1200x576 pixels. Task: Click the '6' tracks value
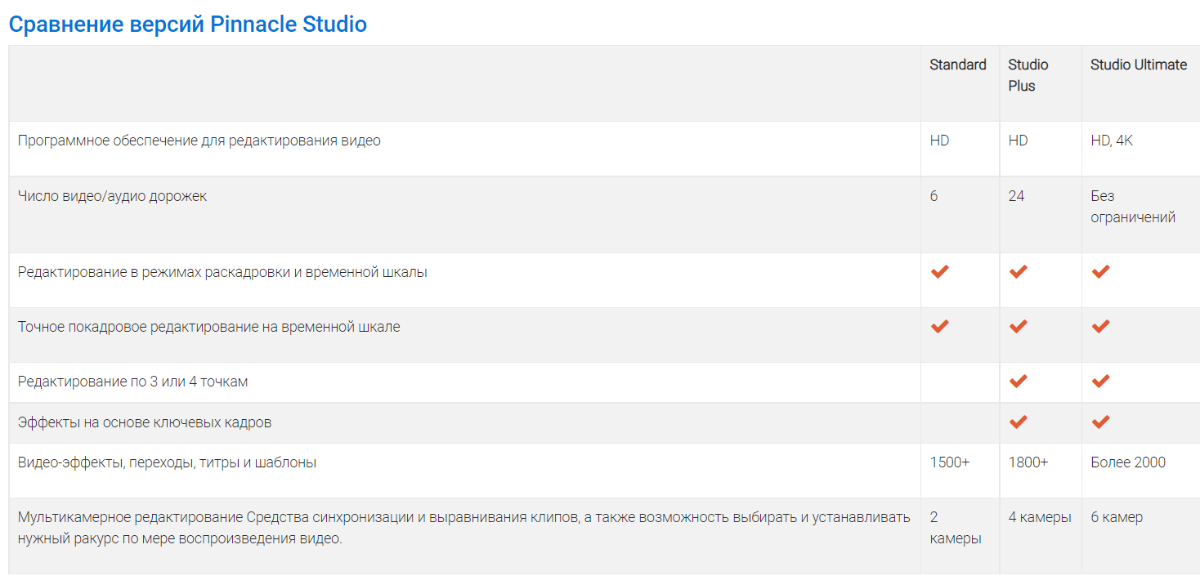[934, 196]
